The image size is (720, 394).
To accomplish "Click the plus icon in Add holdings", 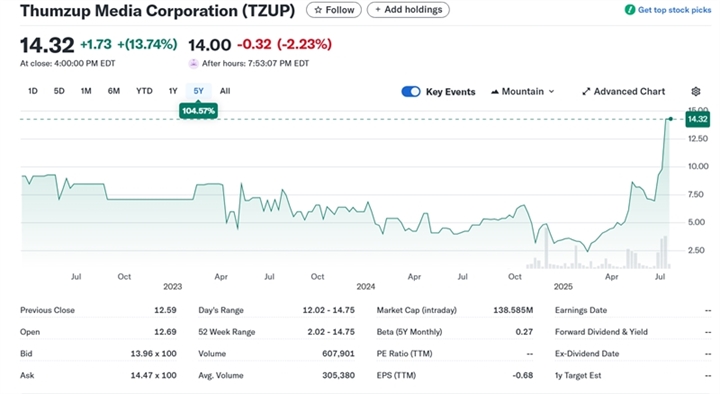I will tap(378, 10).
